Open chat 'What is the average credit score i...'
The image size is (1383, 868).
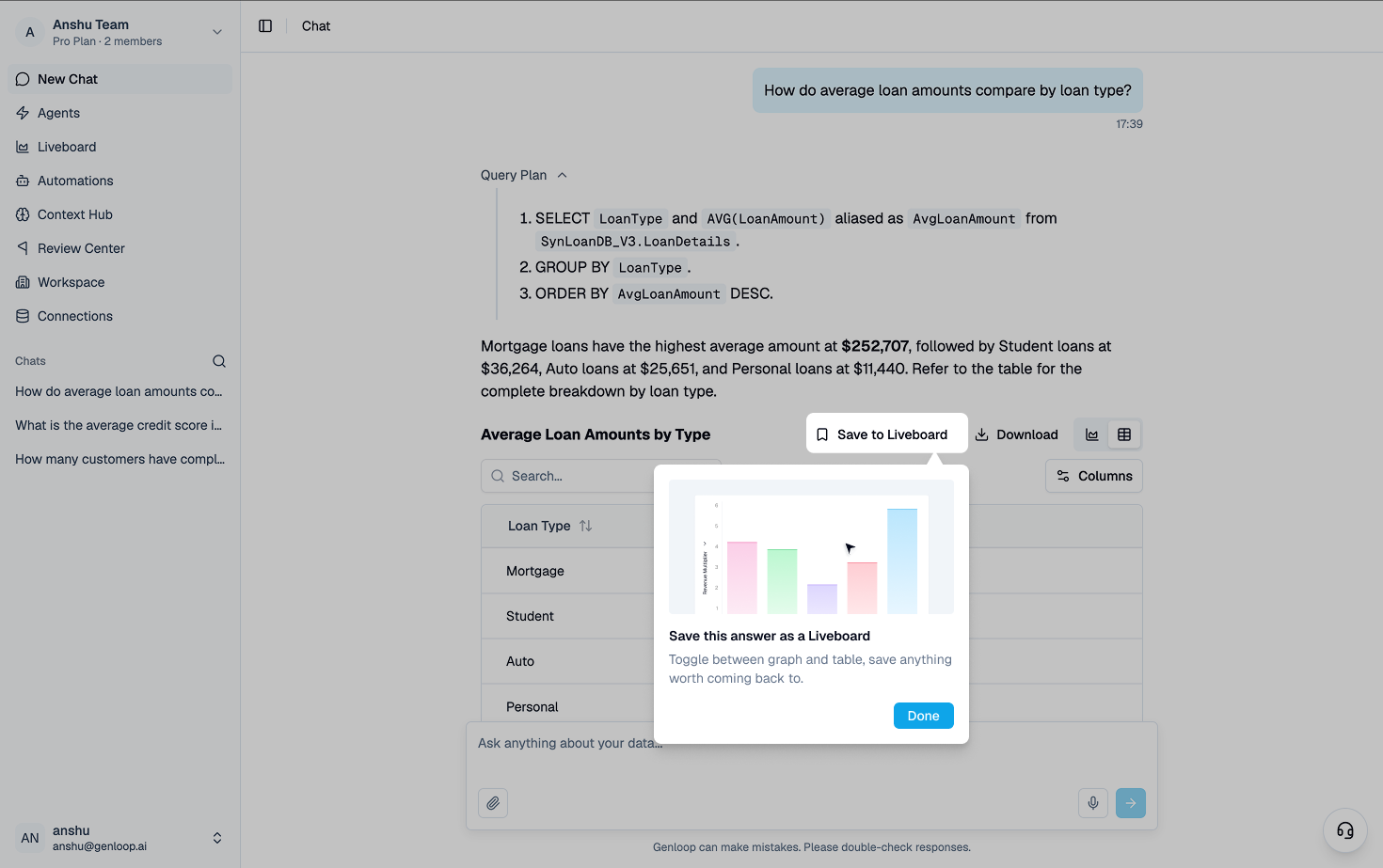coord(119,425)
